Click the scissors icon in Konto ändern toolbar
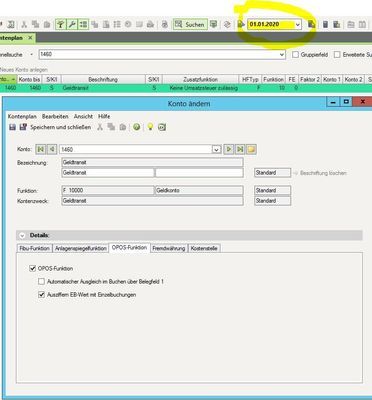This screenshot has height=400, width=372. tap(100, 127)
